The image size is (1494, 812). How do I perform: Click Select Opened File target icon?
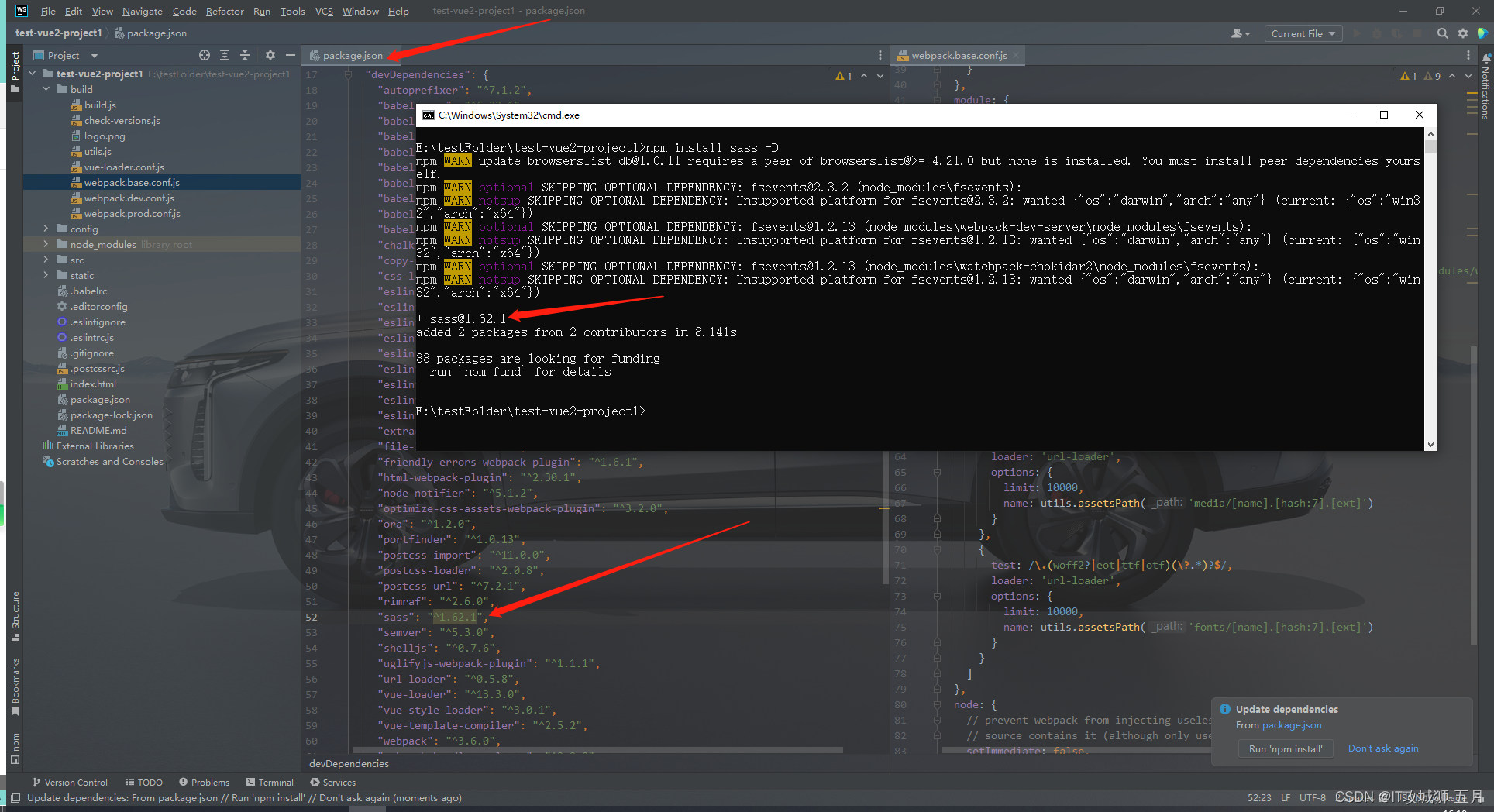tap(205, 55)
